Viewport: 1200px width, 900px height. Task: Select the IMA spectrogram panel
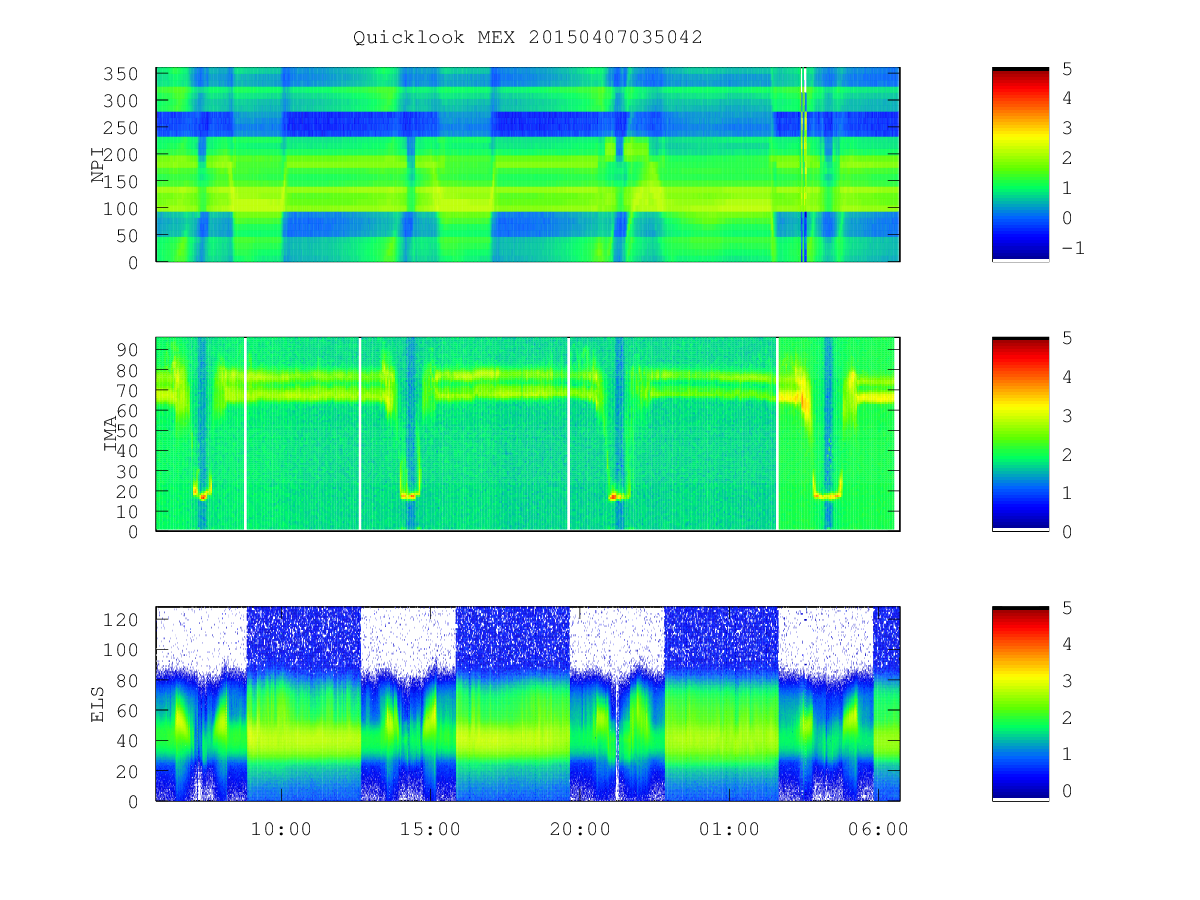click(528, 434)
